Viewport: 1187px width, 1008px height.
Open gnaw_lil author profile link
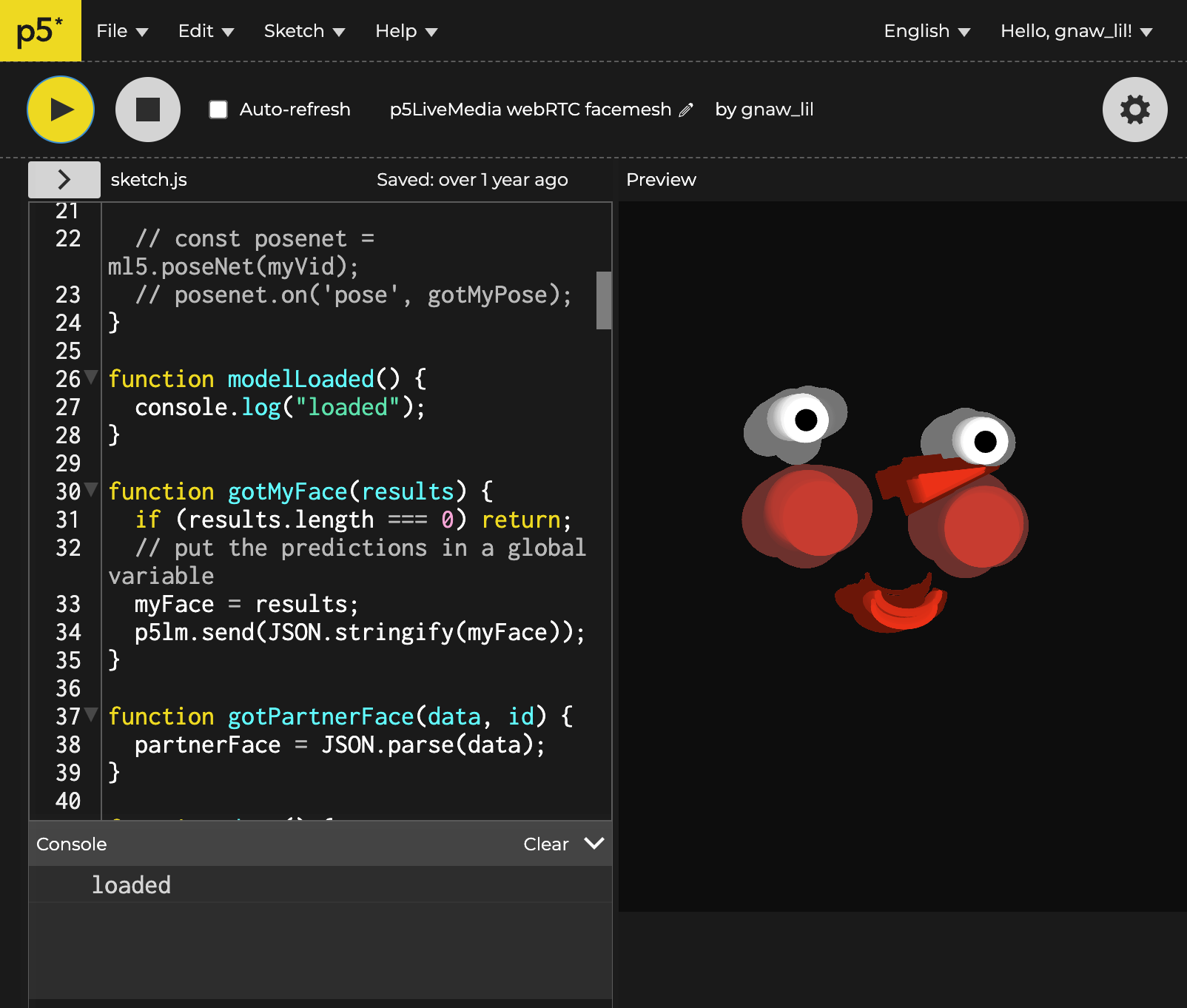click(x=777, y=110)
